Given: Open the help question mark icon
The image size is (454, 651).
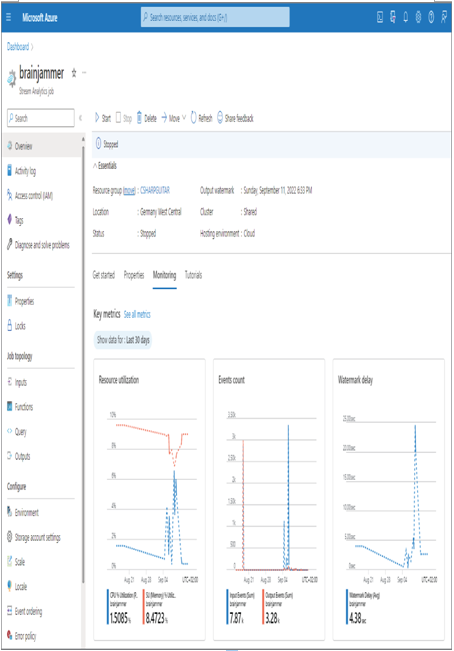Looking at the screenshot, I should pos(431,17).
